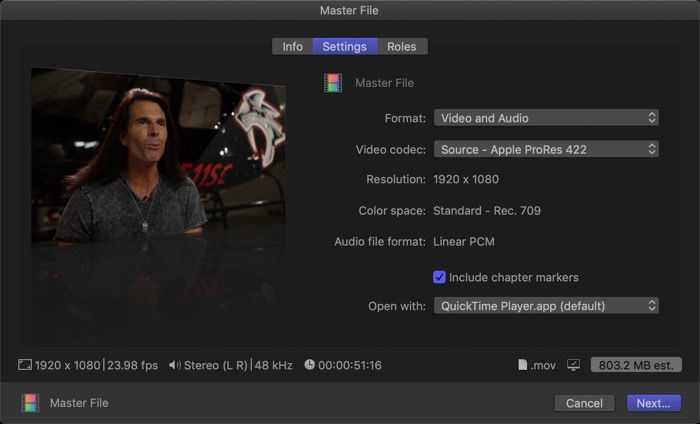Click the Master File filmstrip icon beside settings

coord(333,83)
